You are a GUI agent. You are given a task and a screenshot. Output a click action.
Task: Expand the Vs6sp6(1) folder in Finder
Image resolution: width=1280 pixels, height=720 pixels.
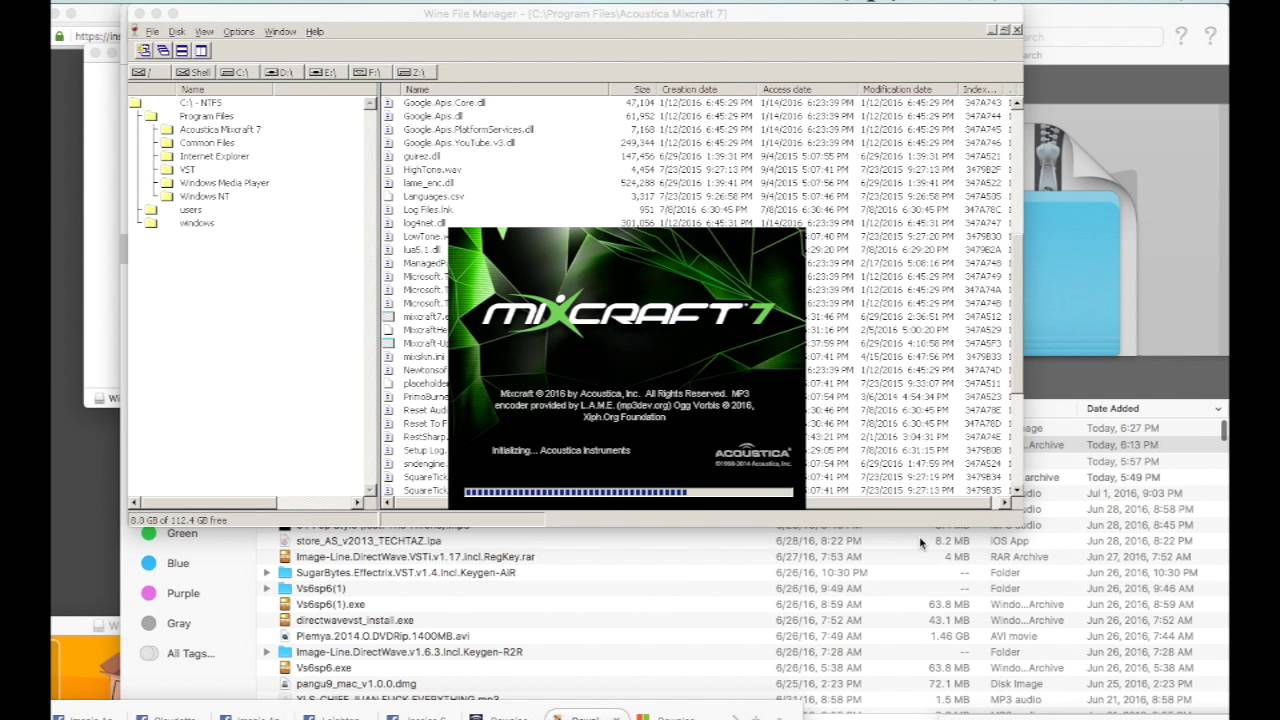coord(266,589)
